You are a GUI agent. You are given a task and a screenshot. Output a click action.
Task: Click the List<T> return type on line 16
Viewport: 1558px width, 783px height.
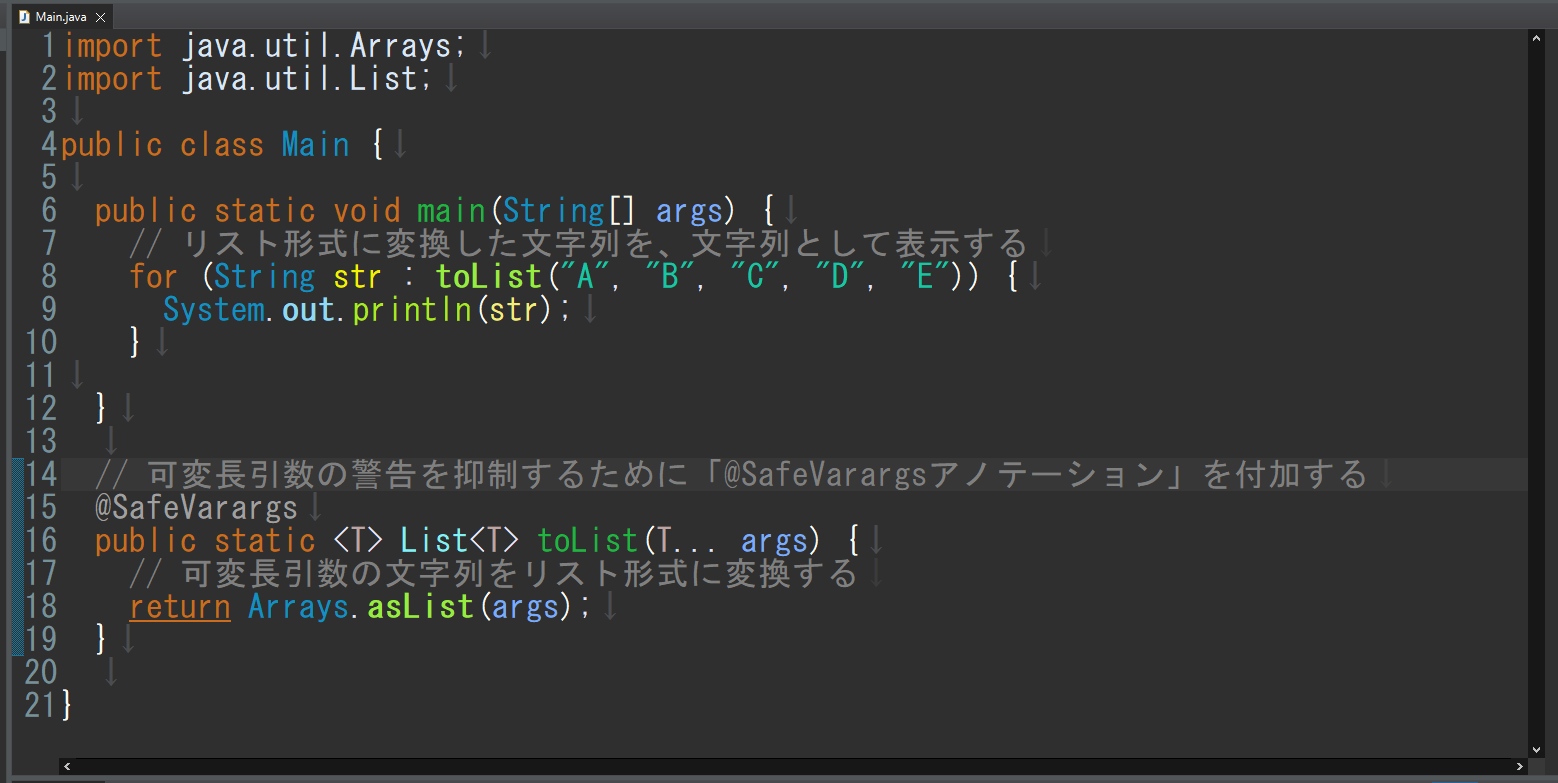point(459,540)
